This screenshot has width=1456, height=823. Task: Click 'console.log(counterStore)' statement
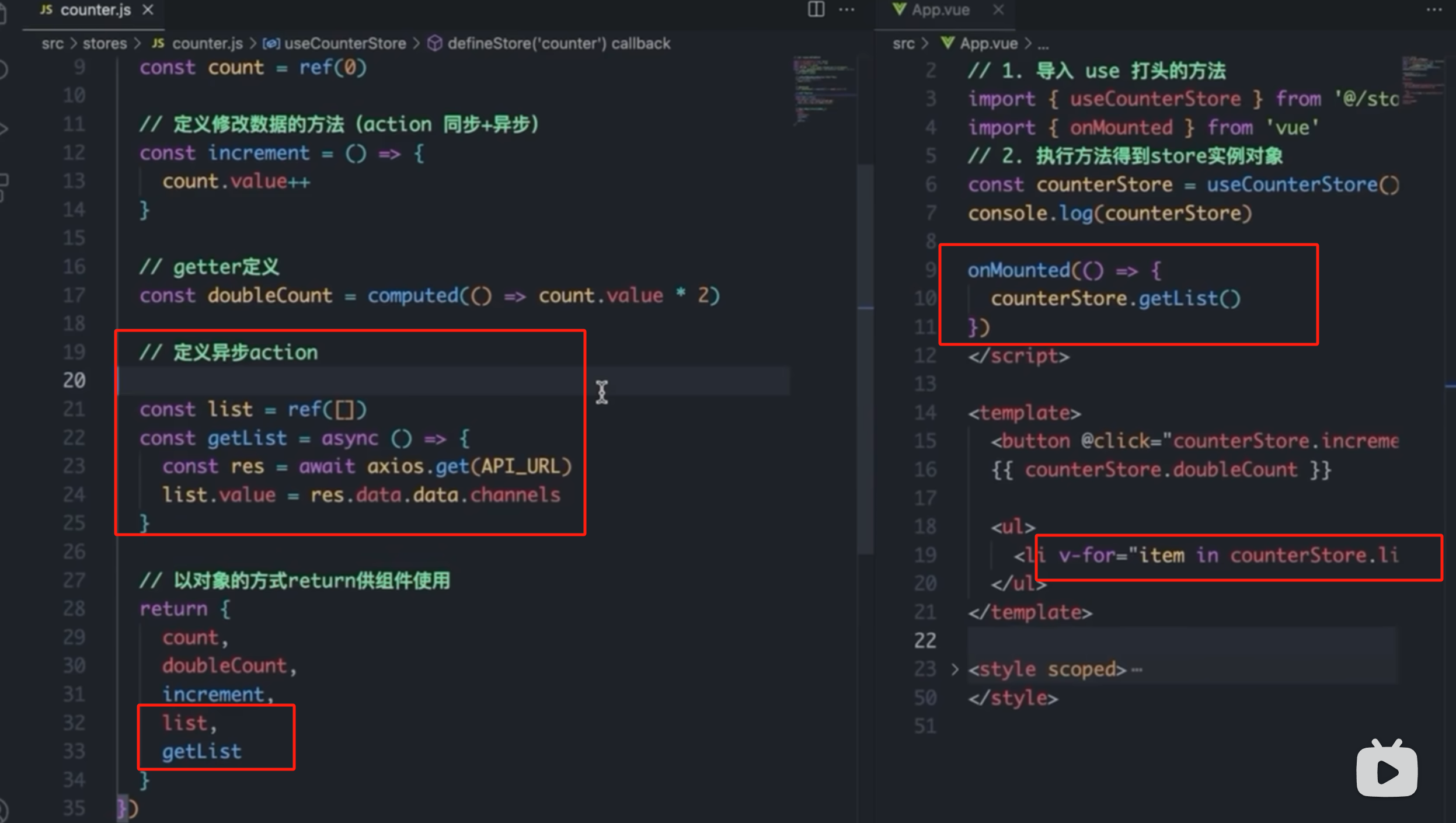pyautogui.click(x=1110, y=214)
